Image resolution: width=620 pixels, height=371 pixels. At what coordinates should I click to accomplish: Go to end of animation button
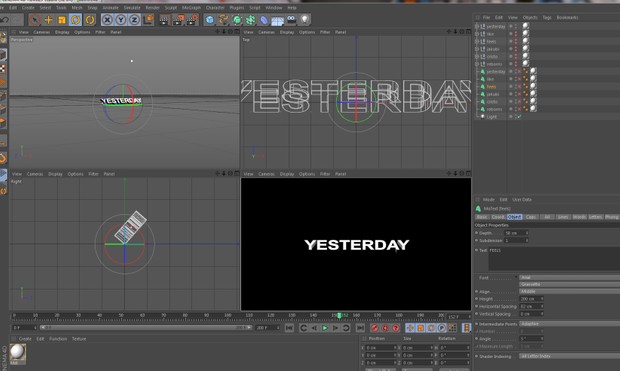[x=360, y=328]
